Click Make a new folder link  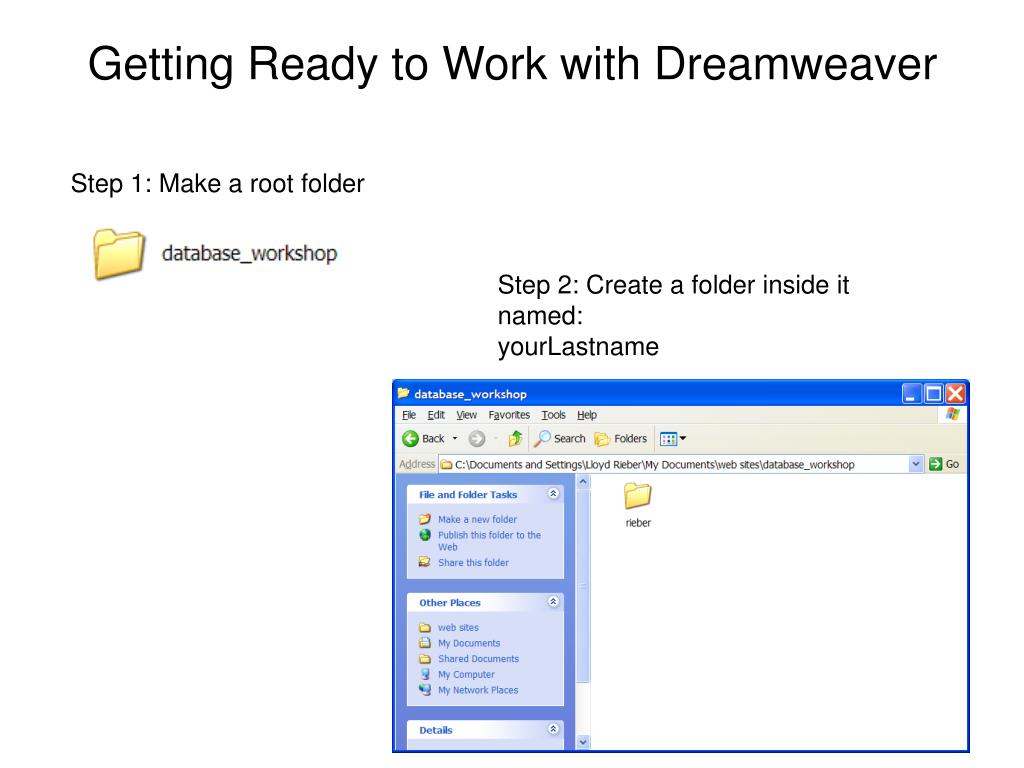(477, 519)
